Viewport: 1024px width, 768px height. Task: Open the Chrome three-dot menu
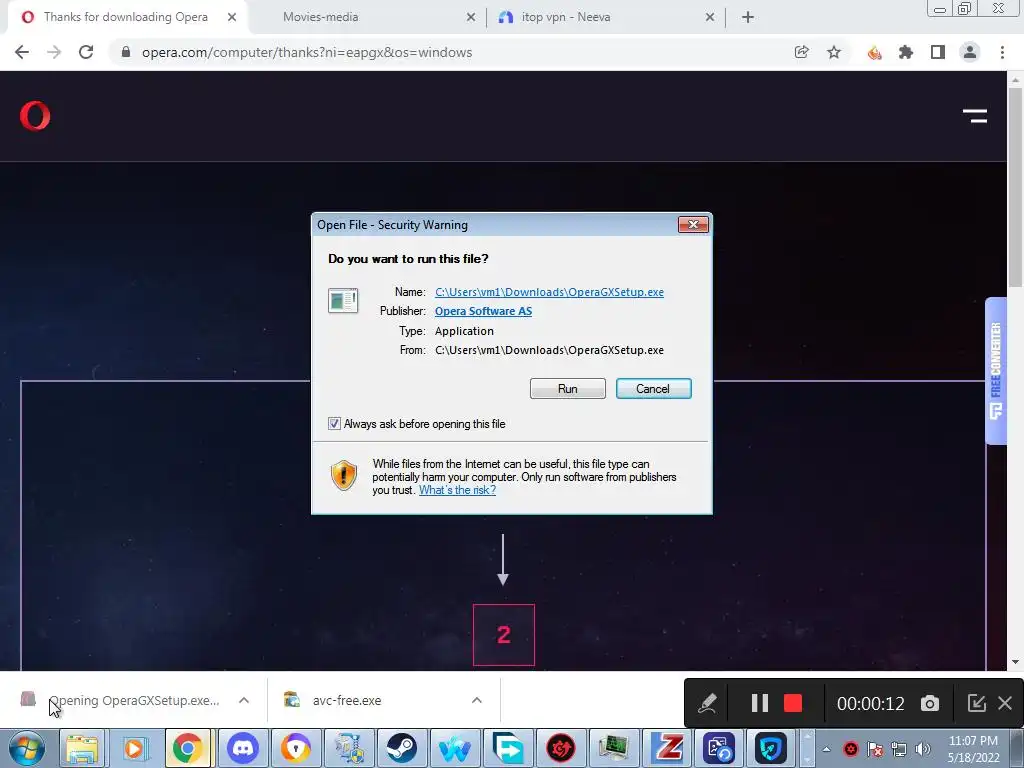(x=1002, y=52)
